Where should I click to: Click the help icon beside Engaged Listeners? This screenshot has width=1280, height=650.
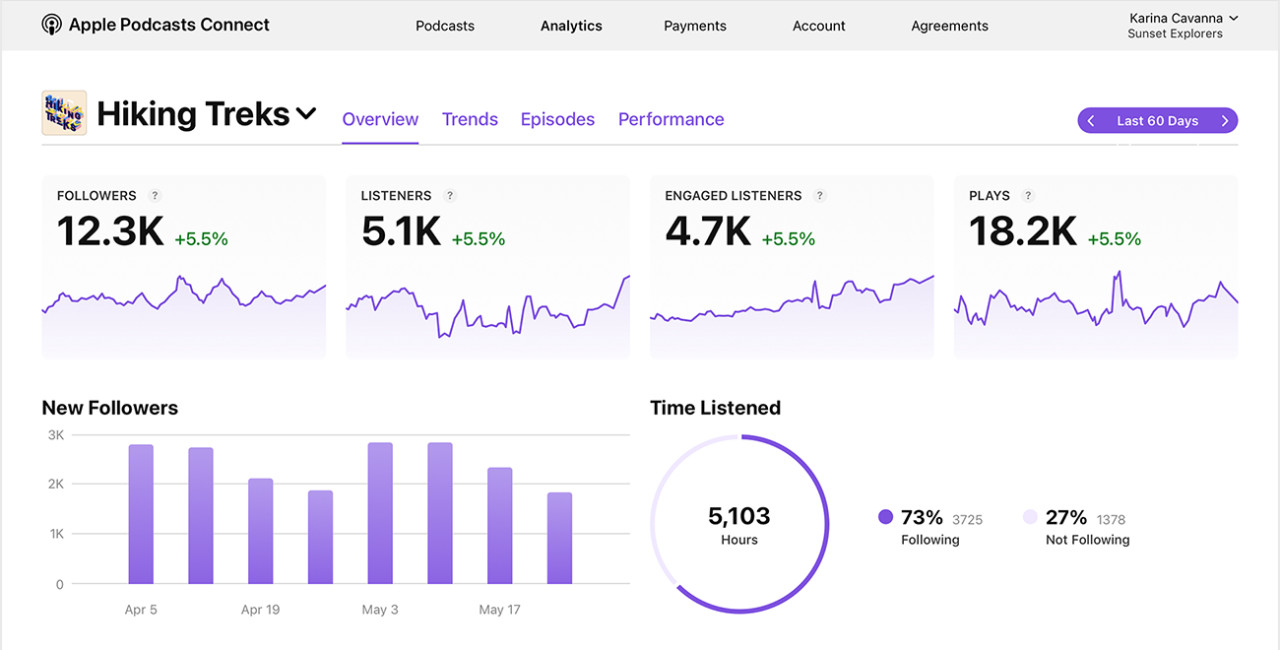pyautogui.click(x=820, y=196)
